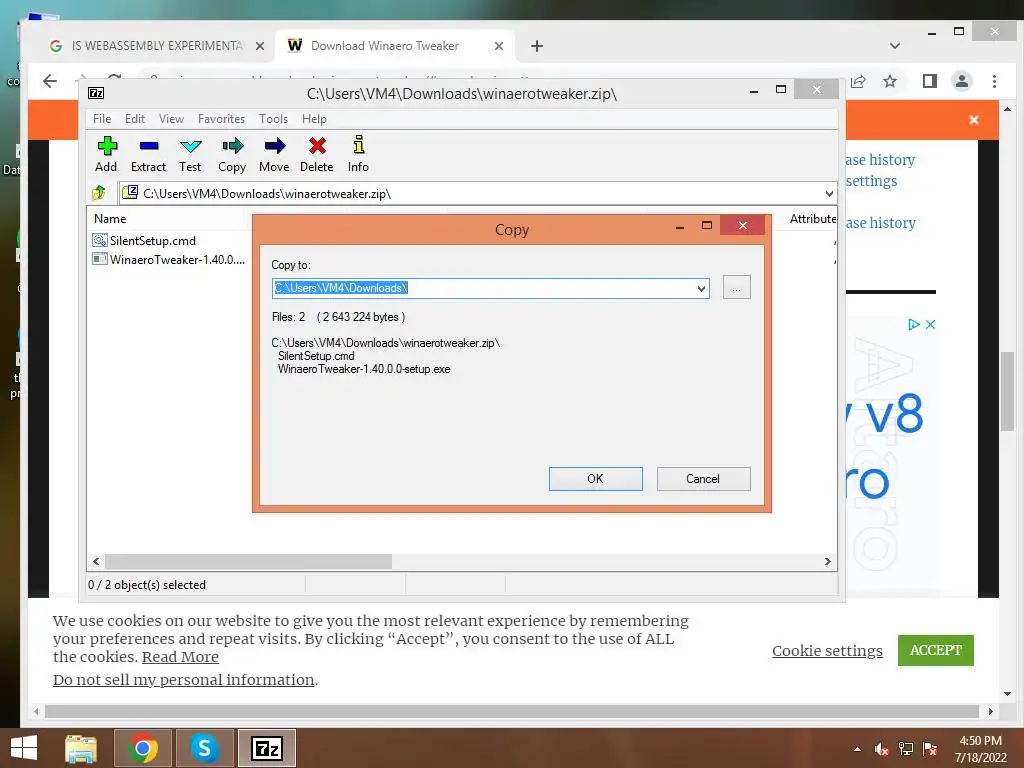
Task: Bookmark this page with the star icon
Action: tap(889, 81)
